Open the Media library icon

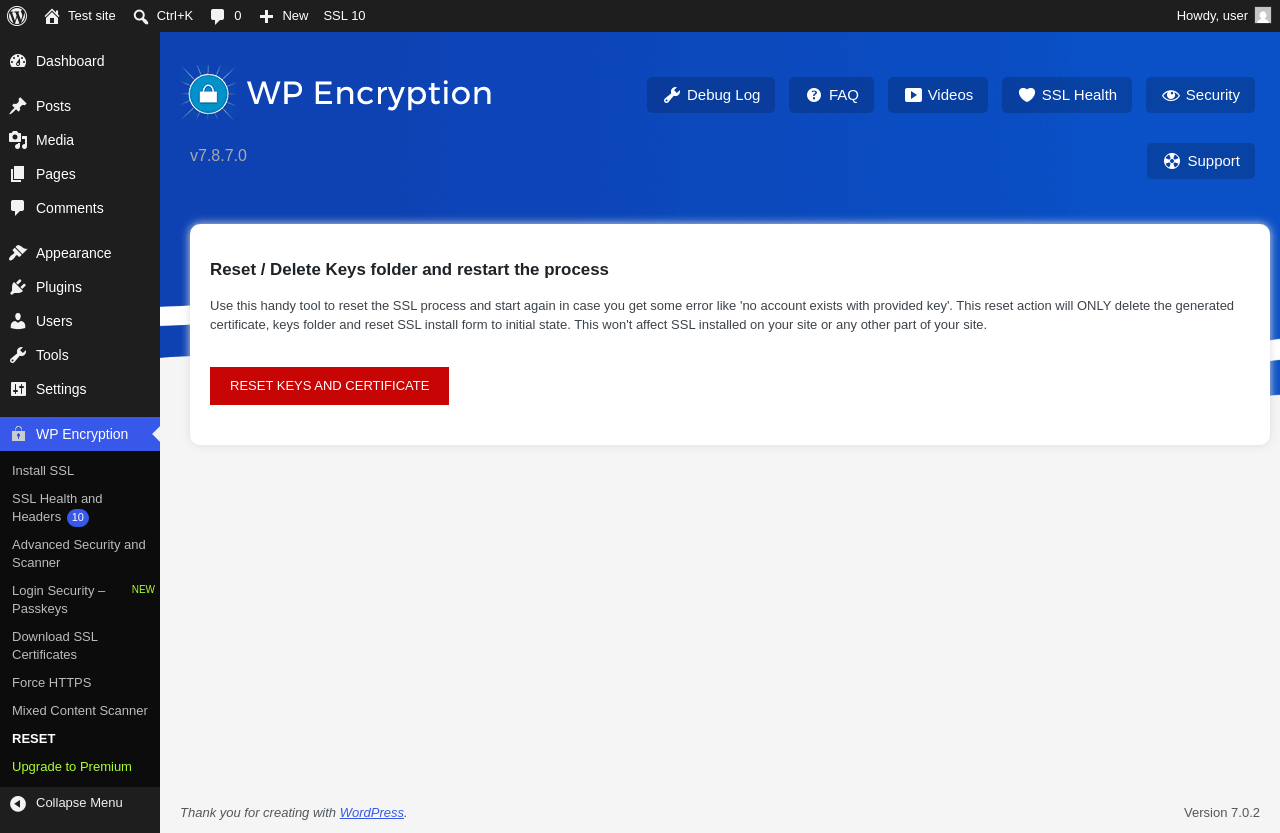(x=18, y=140)
